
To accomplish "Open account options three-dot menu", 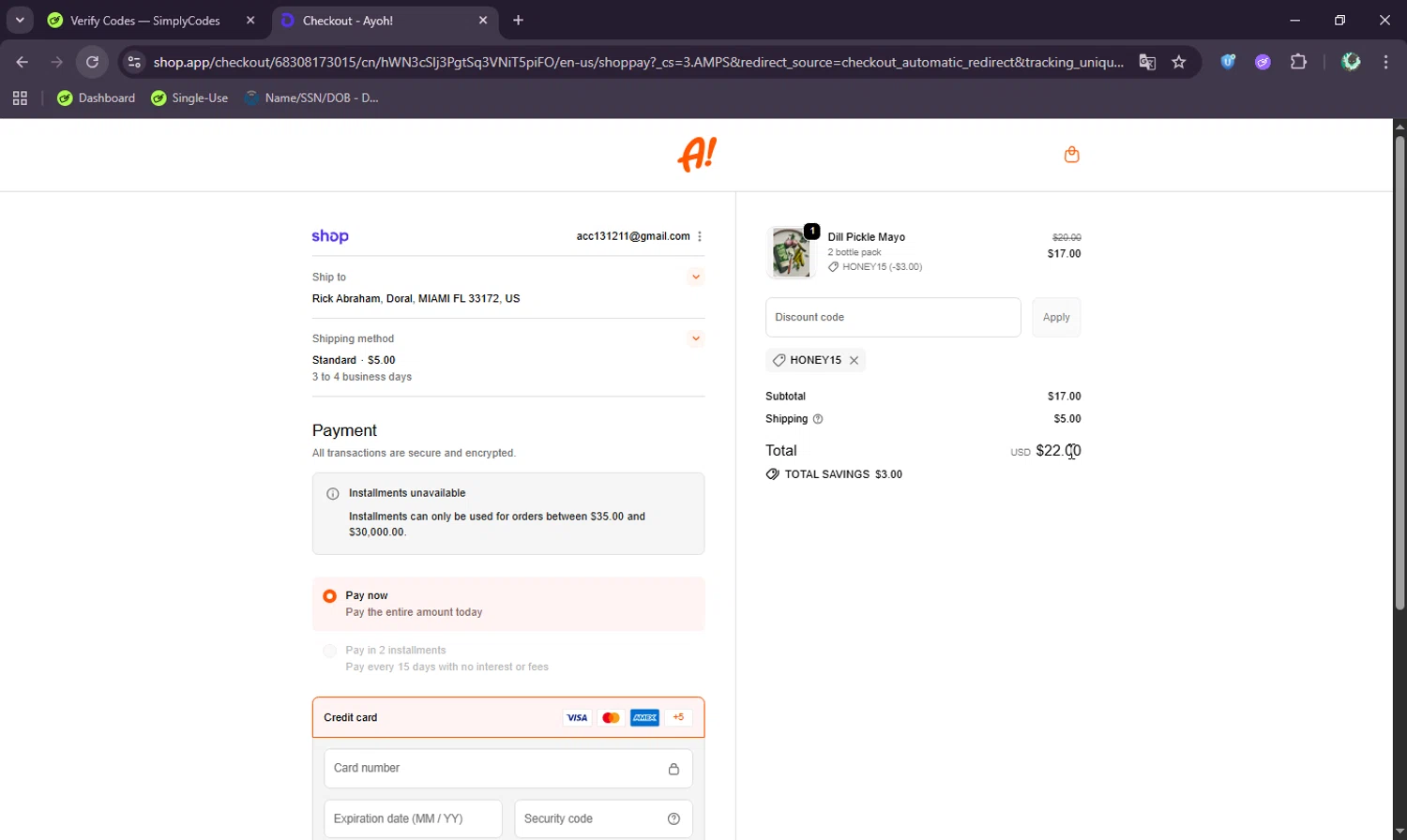I will tap(700, 236).
